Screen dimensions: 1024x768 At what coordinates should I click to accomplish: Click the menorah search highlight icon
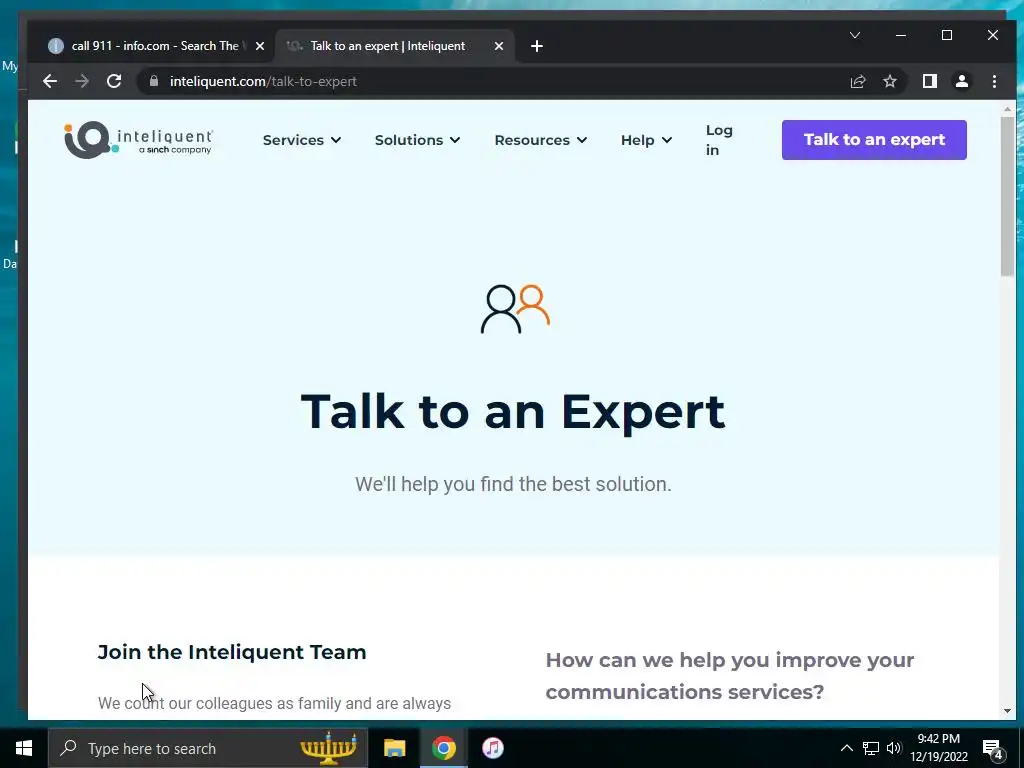click(328, 748)
